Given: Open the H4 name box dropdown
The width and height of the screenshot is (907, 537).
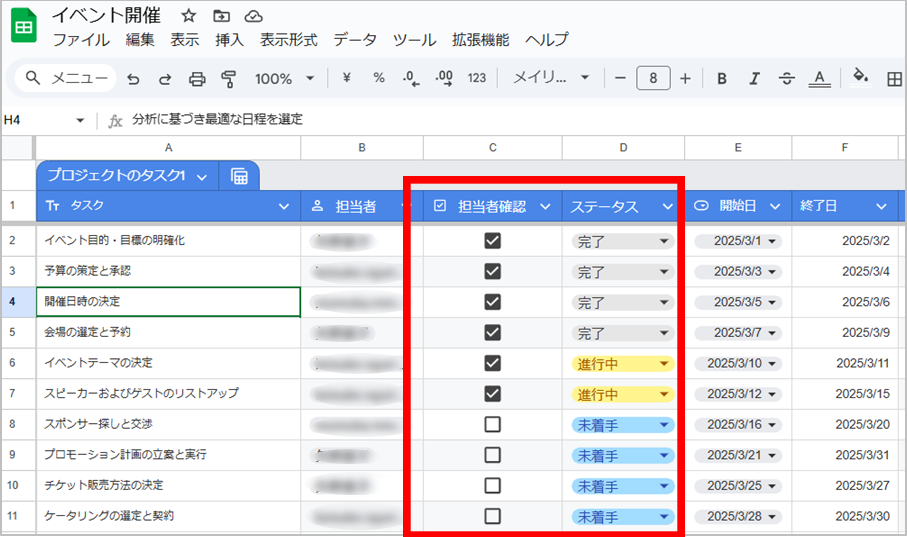Looking at the screenshot, I should [80, 120].
